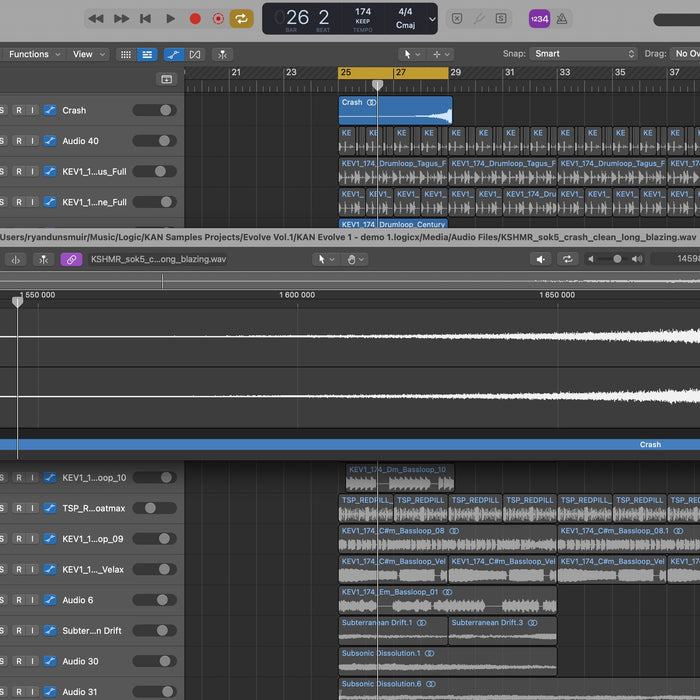This screenshot has width=700, height=700.
Task: Select the KEV1_1...us_Full track name
Action: pos(94,172)
